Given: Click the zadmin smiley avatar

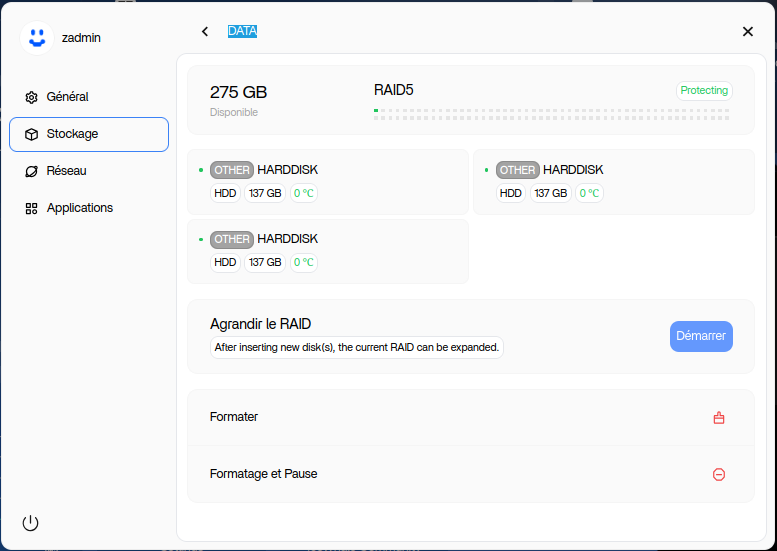Looking at the screenshot, I should [37, 37].
